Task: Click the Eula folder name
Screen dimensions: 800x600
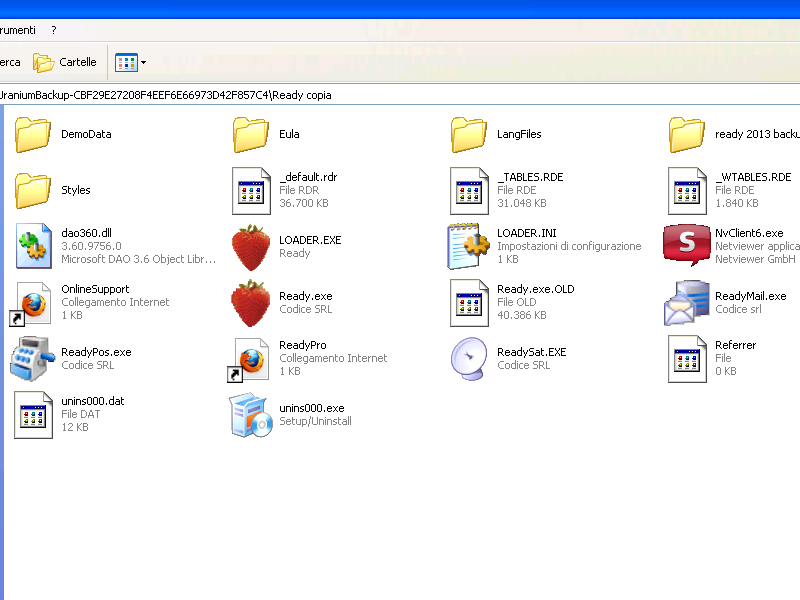Action: coord(289,134)
